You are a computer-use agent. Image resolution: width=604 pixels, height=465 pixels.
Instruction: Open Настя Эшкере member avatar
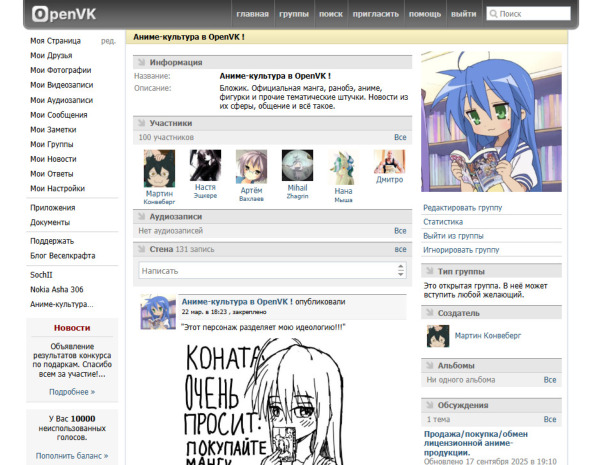click(x=205, y=165)
